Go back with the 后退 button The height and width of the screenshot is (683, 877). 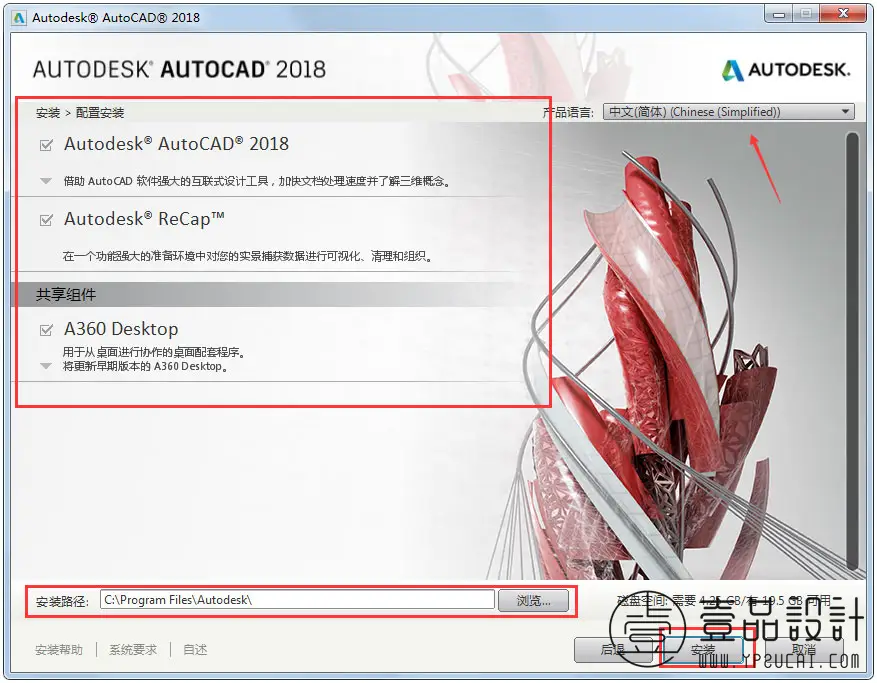click(x=613, y=649)
